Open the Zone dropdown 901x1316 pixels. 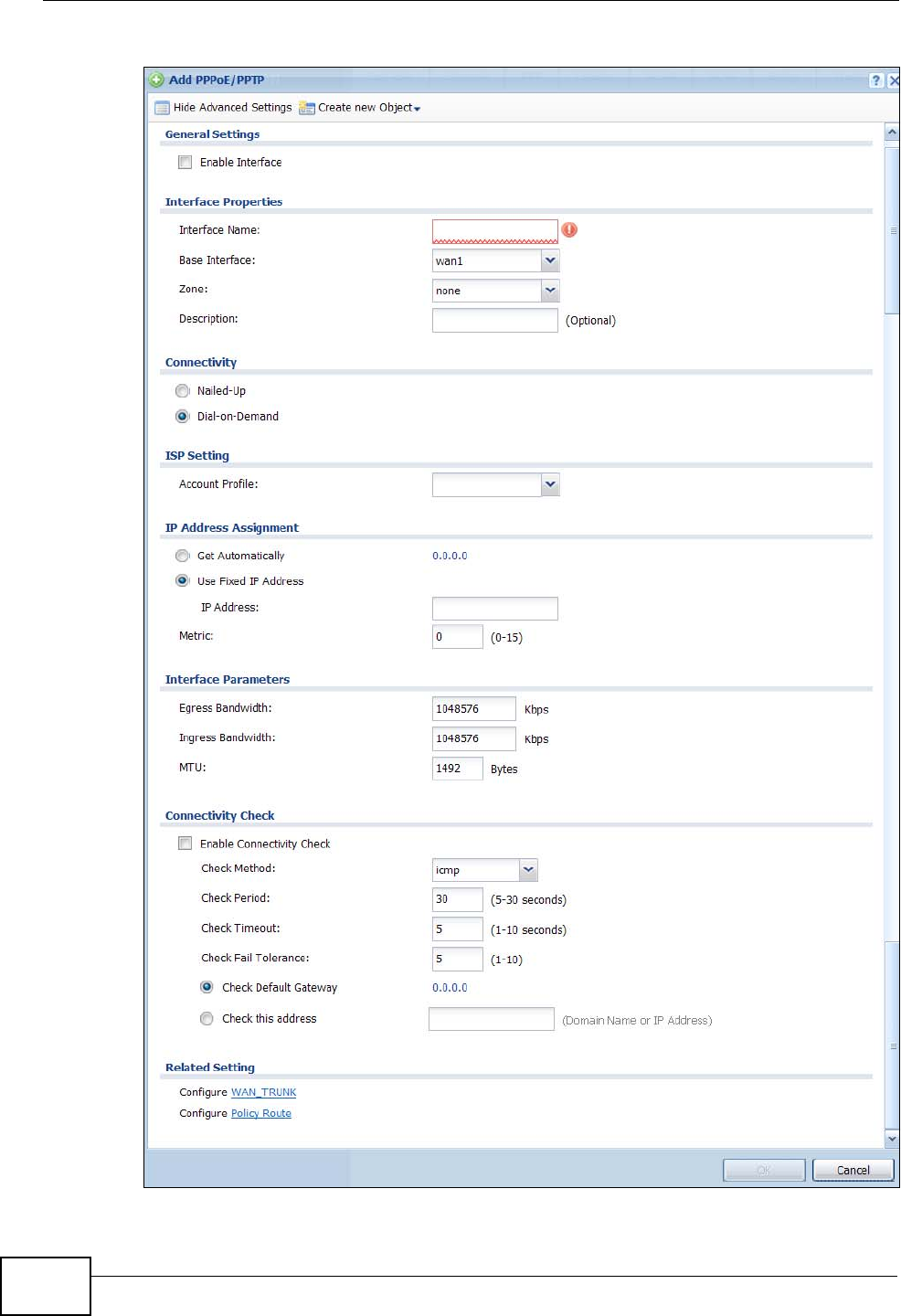click(x=550, y=291)
